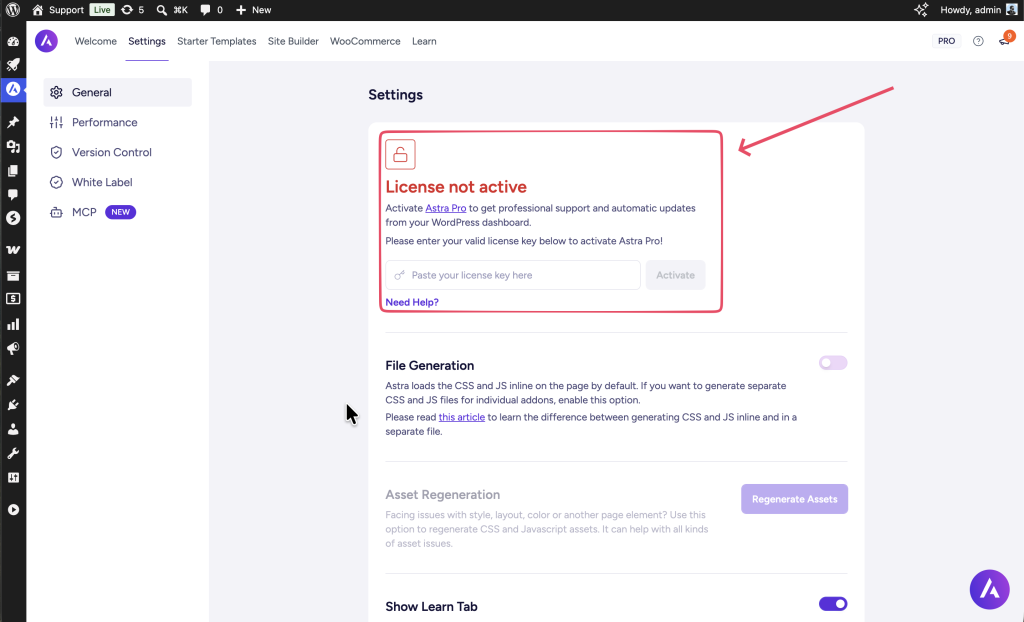Open the search magnifier in admin bar
Image resolution: width=1024 pixels, height=622 pixels.
click(161, 10)
